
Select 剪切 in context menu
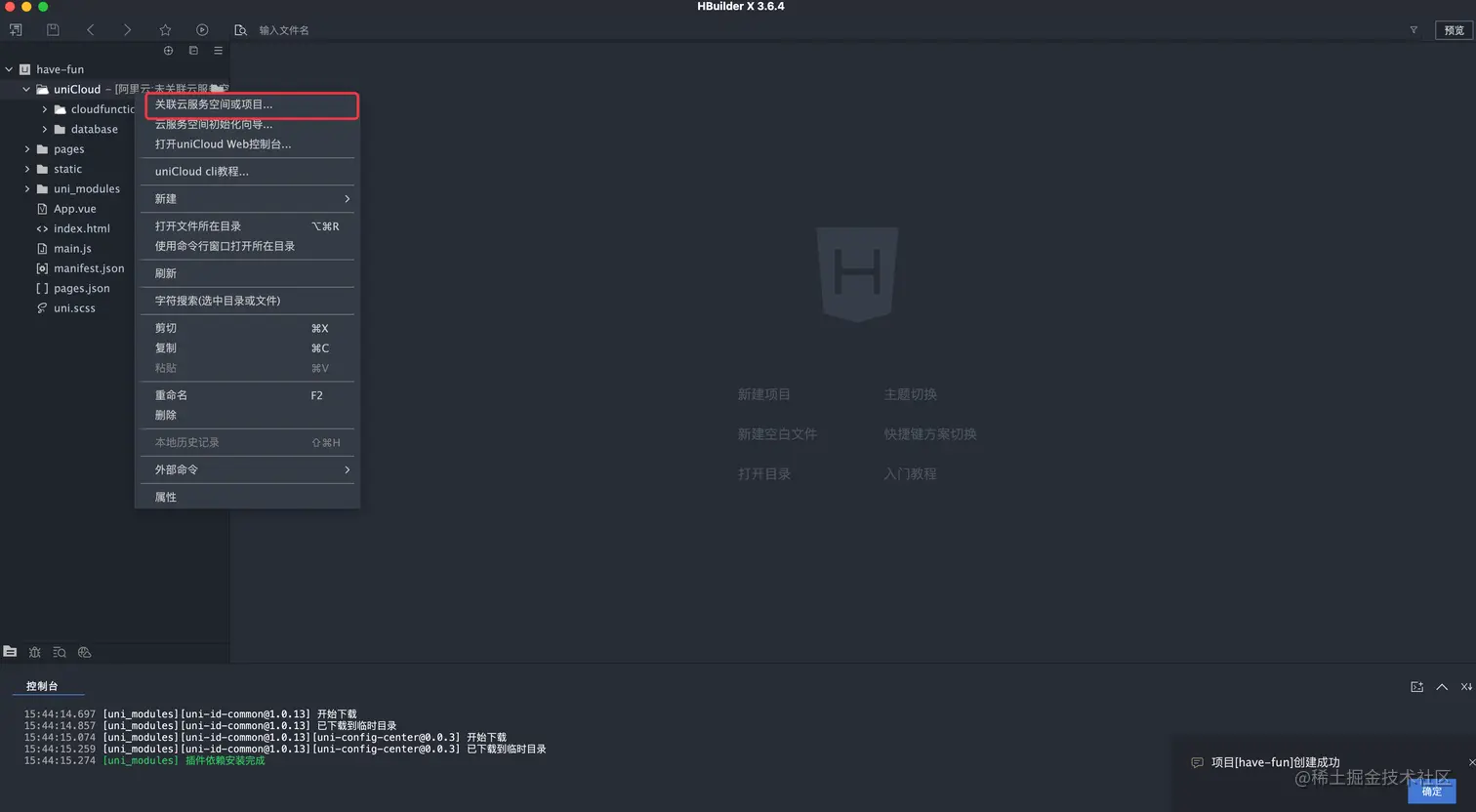pyautogui.click(x=247, y=328)
